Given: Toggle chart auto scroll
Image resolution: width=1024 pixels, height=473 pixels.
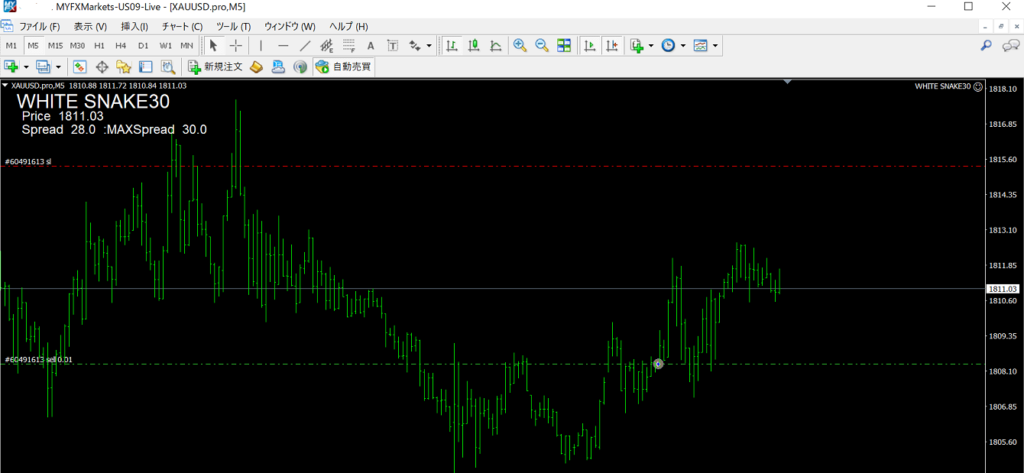Looking at the screenshot, I should (x=590, y=46).
